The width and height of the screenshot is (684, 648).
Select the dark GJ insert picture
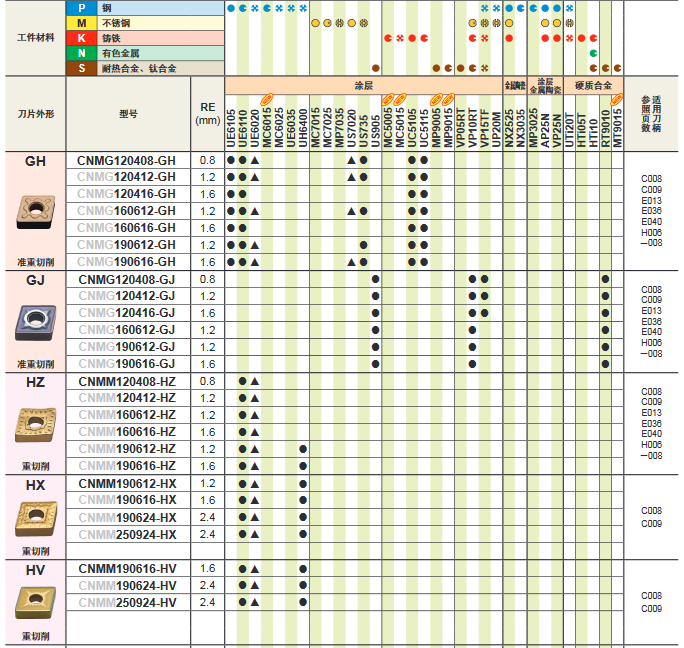(35, 320)
